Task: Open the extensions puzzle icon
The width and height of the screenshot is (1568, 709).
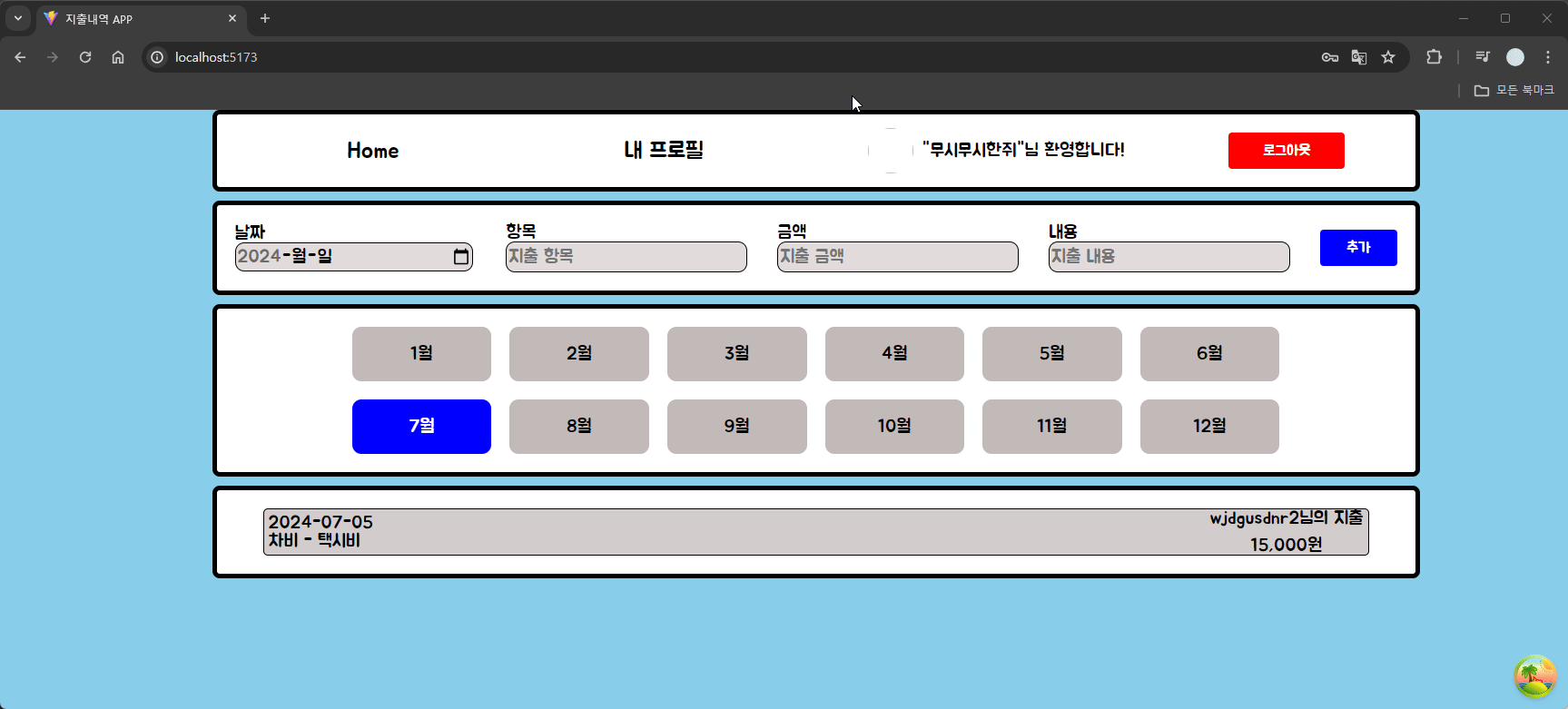Action: 1434,57
